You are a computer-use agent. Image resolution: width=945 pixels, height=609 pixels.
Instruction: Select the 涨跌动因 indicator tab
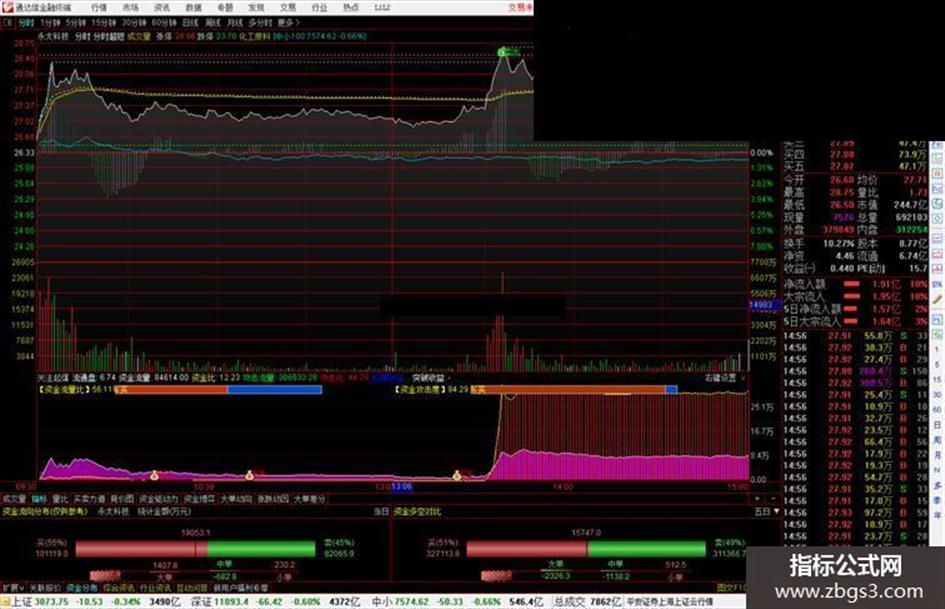click(x=272, y=499)
